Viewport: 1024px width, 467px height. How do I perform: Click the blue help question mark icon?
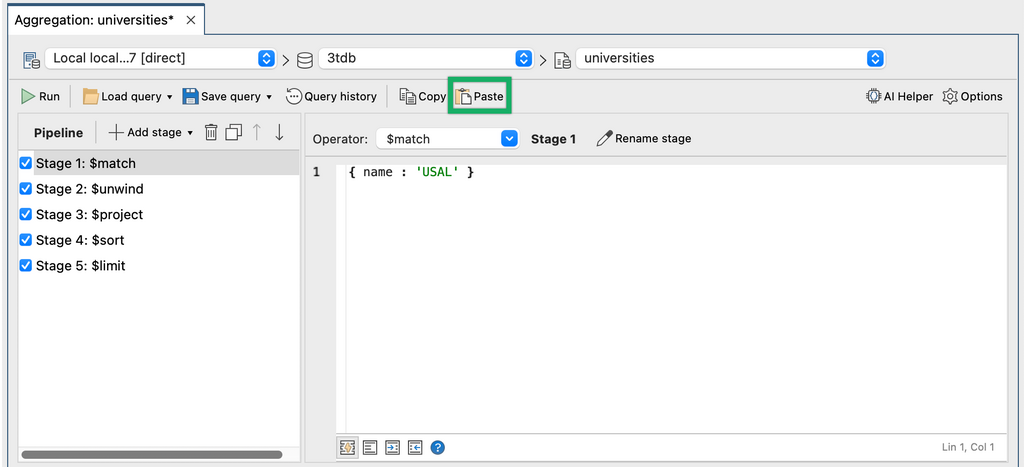click(x=437, y=448)
